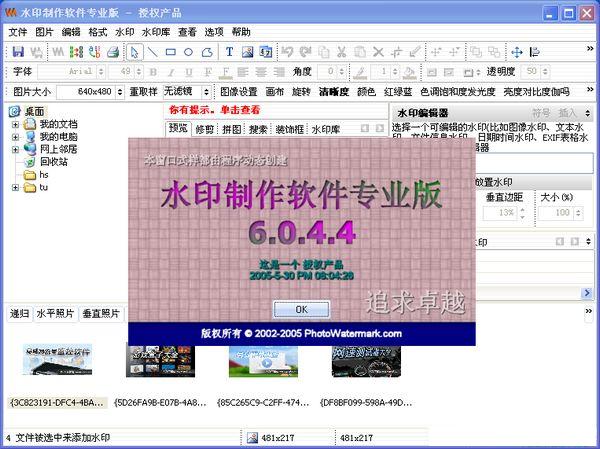600x449 pixels.
Task: Open the 文件 menu
Action: click(x=17, y=32)
